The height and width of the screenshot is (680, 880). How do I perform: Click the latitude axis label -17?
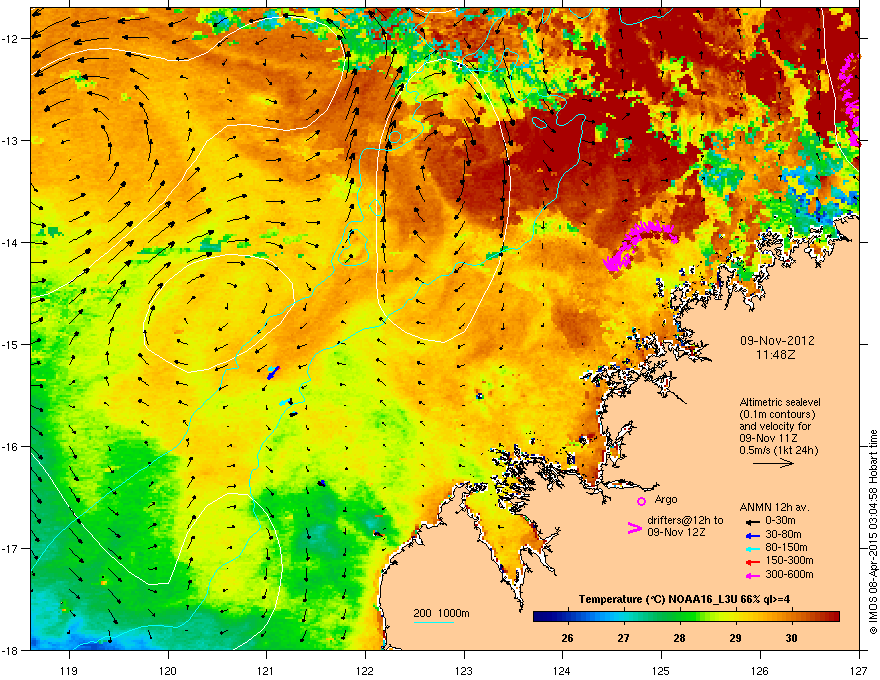11,548
